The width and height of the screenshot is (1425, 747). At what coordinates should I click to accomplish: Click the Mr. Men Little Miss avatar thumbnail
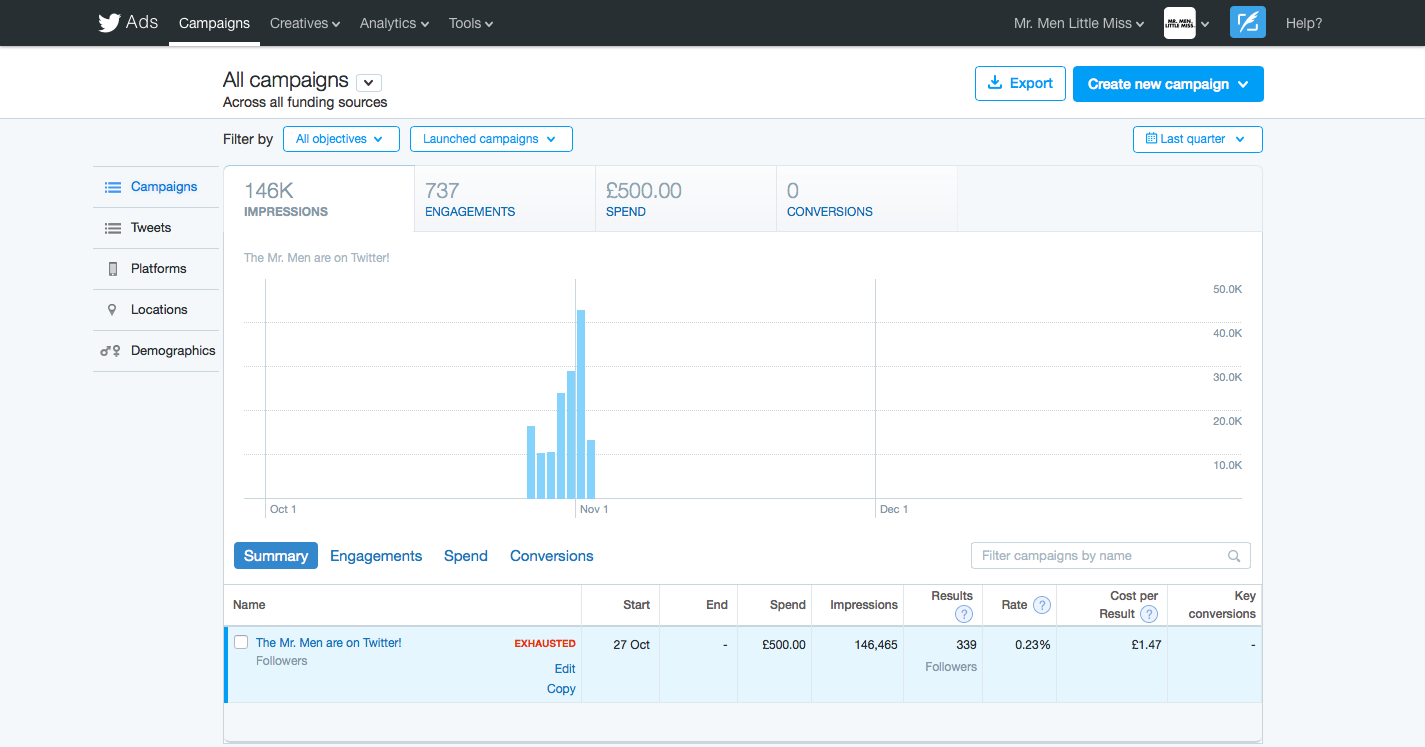[1180, 23]
